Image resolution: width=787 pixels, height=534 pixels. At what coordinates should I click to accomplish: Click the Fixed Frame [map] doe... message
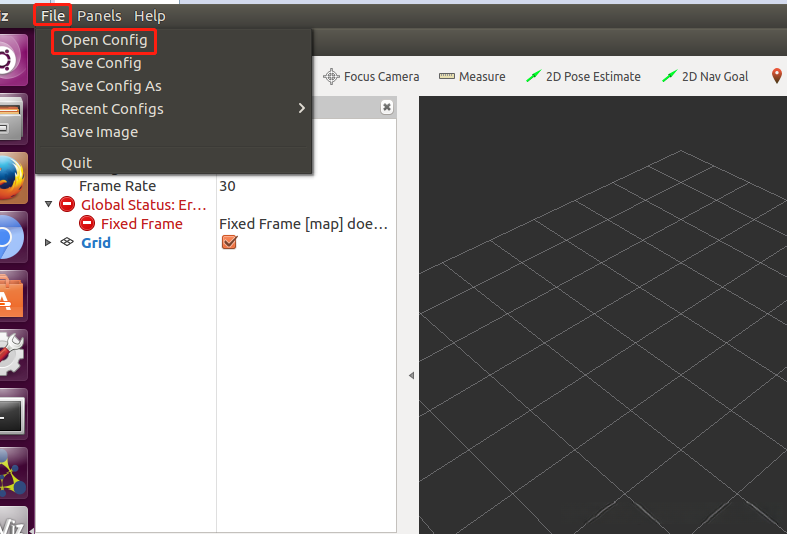[304, 224]
